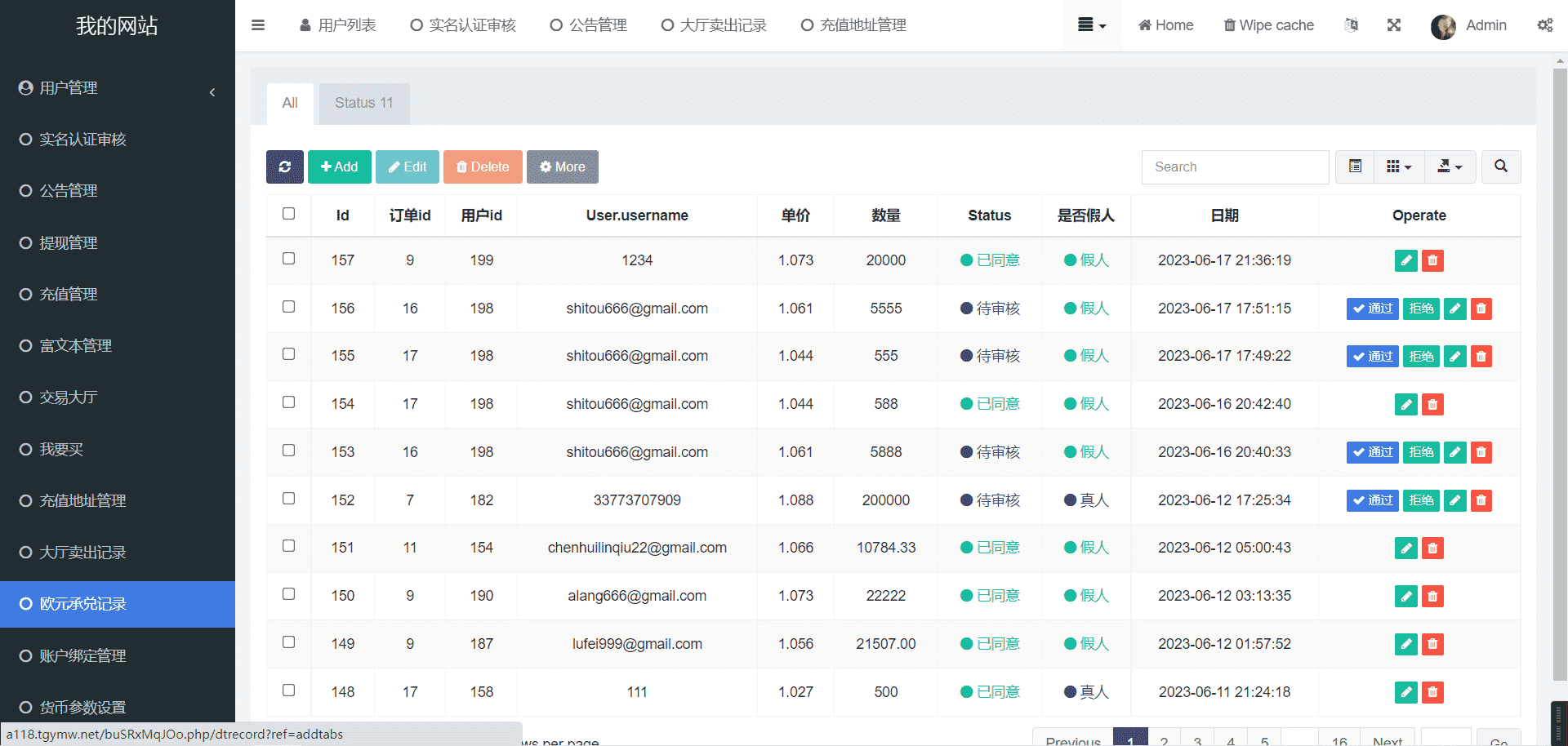Viewport: 1568px width, 746px height.
Task: Switch to the Status 11 tab
Action: coord(363,103)
